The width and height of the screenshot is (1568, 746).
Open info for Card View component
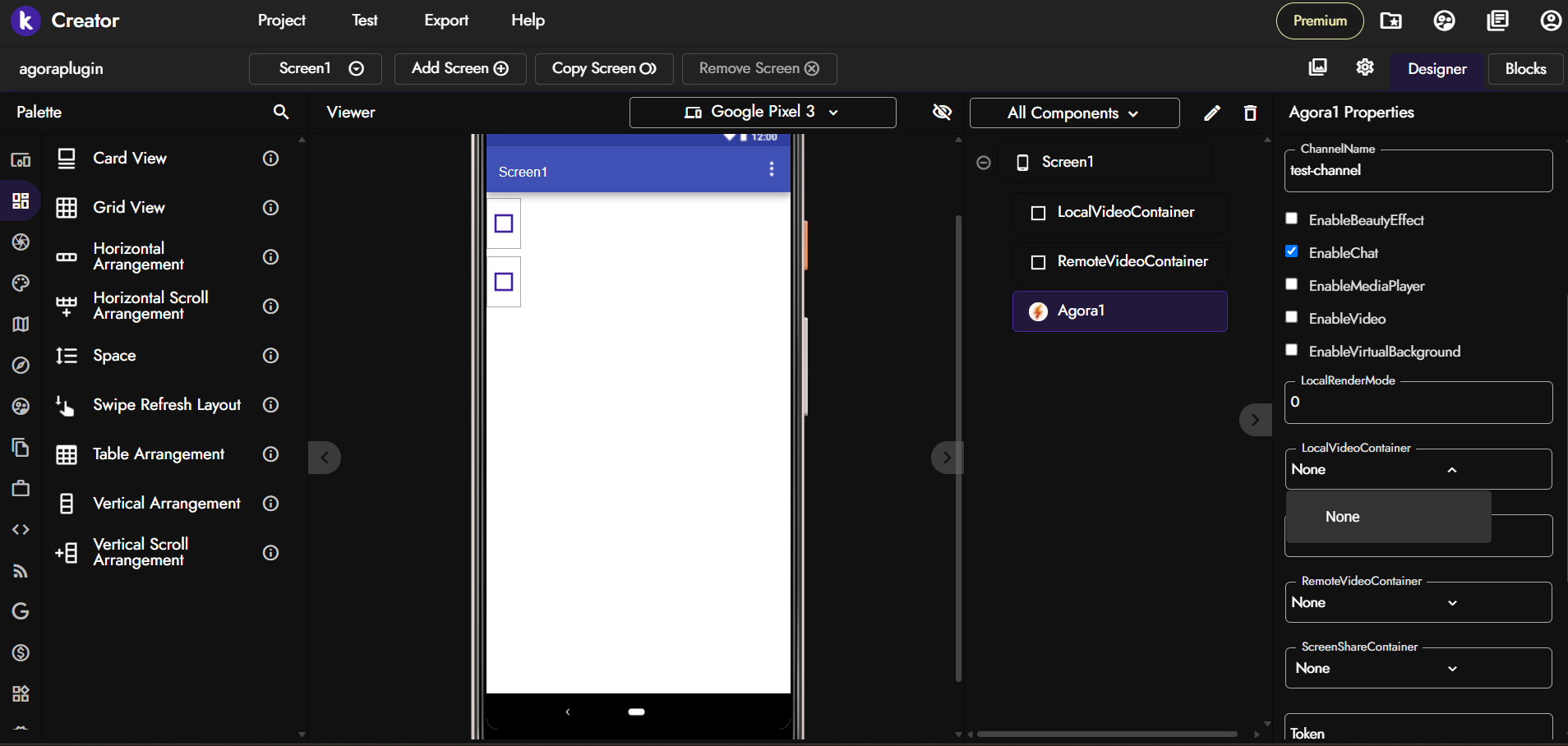[270, 159]
